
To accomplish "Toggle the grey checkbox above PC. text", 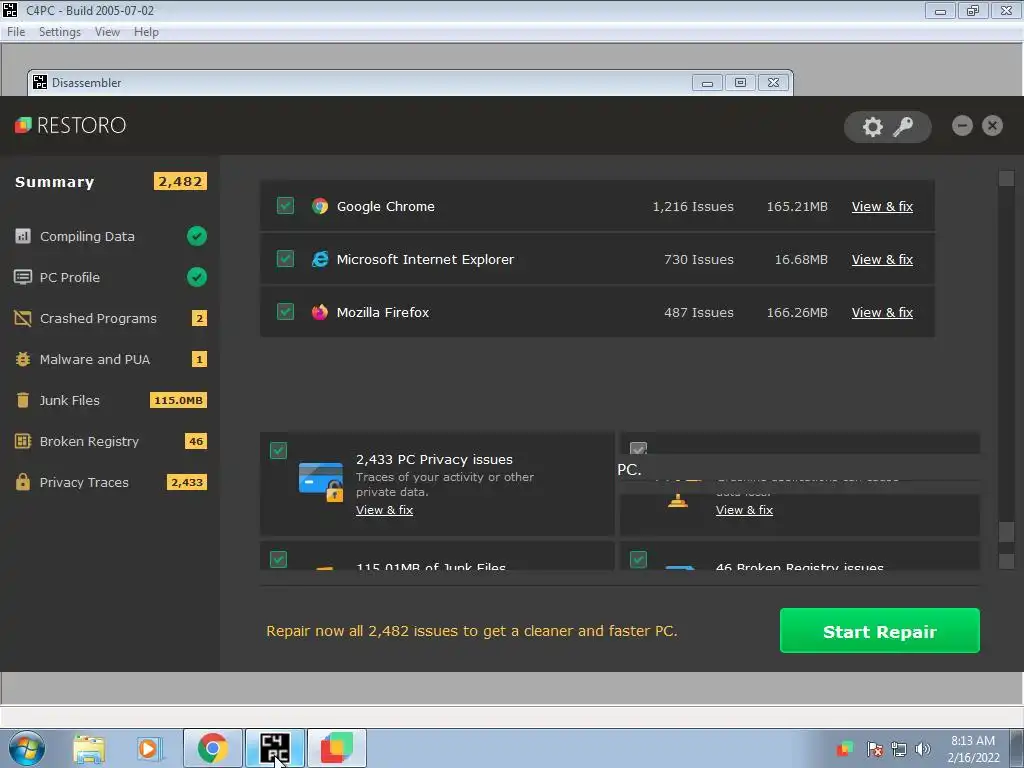I will 639,449.
